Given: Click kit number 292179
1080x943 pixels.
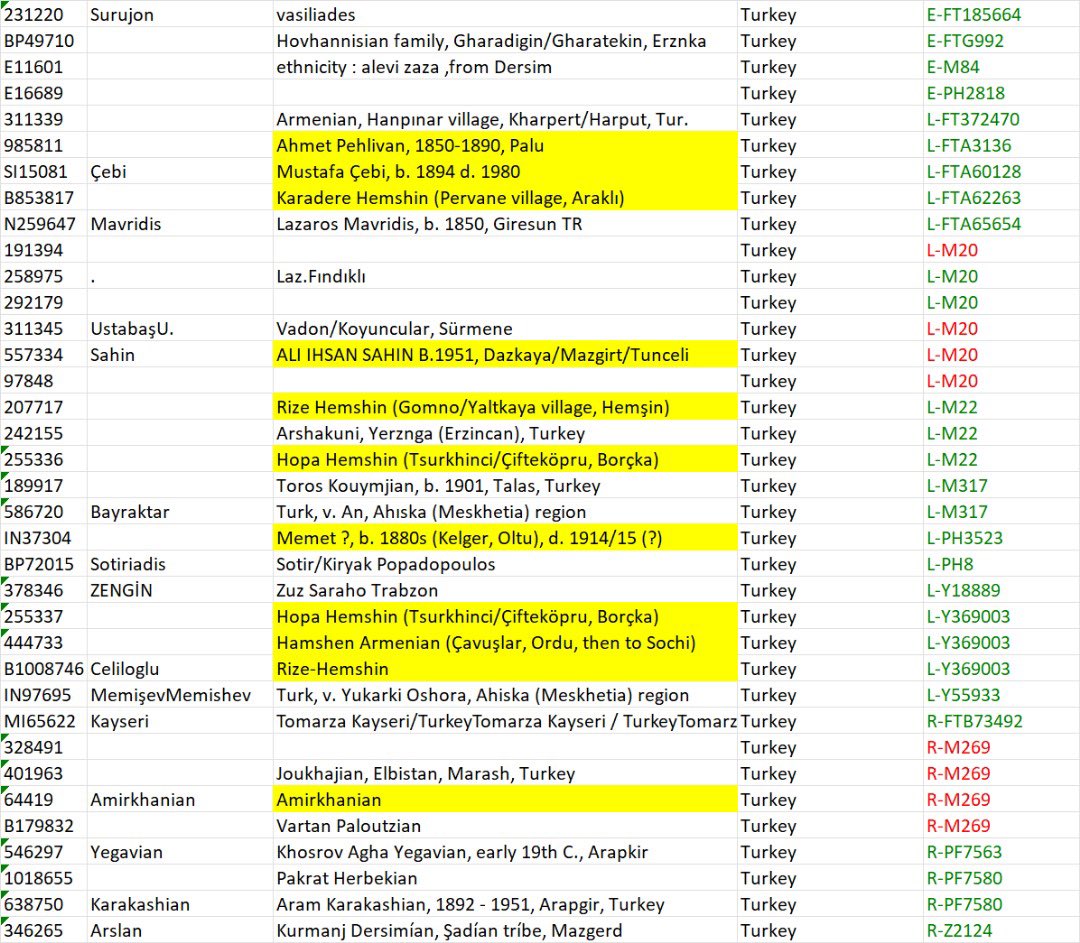Looking at the screenshot, I should (43, 302).
